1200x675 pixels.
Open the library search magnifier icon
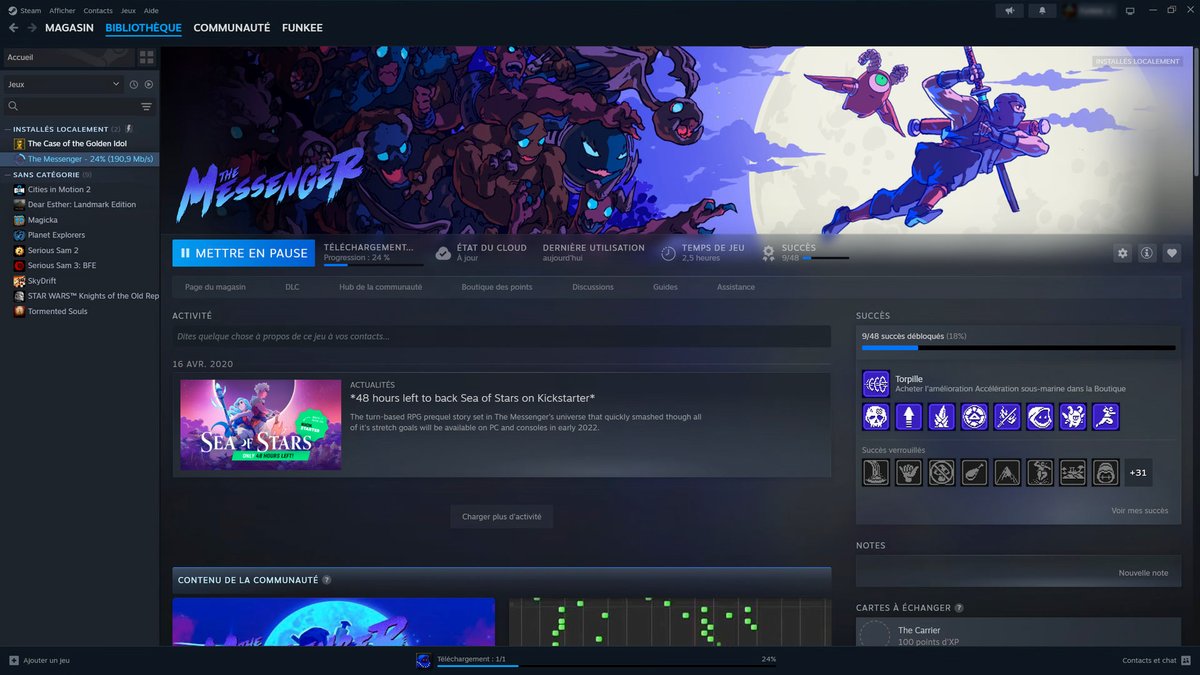tap(13, 105)
